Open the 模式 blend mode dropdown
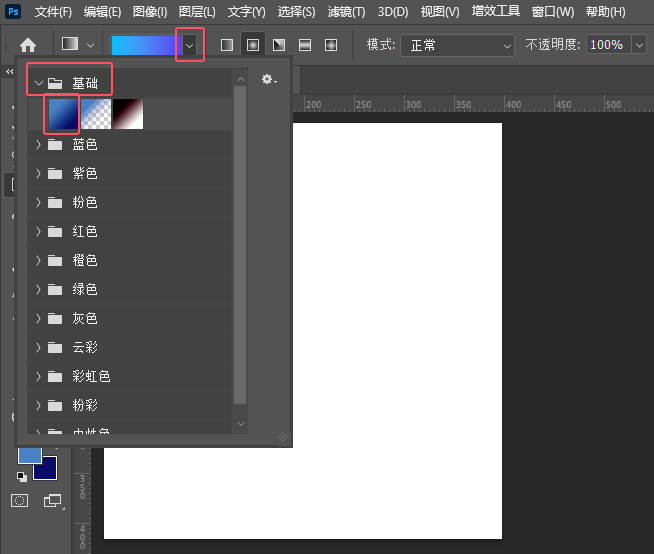Screen dimensions: 654x554 [x=458, y=45]
